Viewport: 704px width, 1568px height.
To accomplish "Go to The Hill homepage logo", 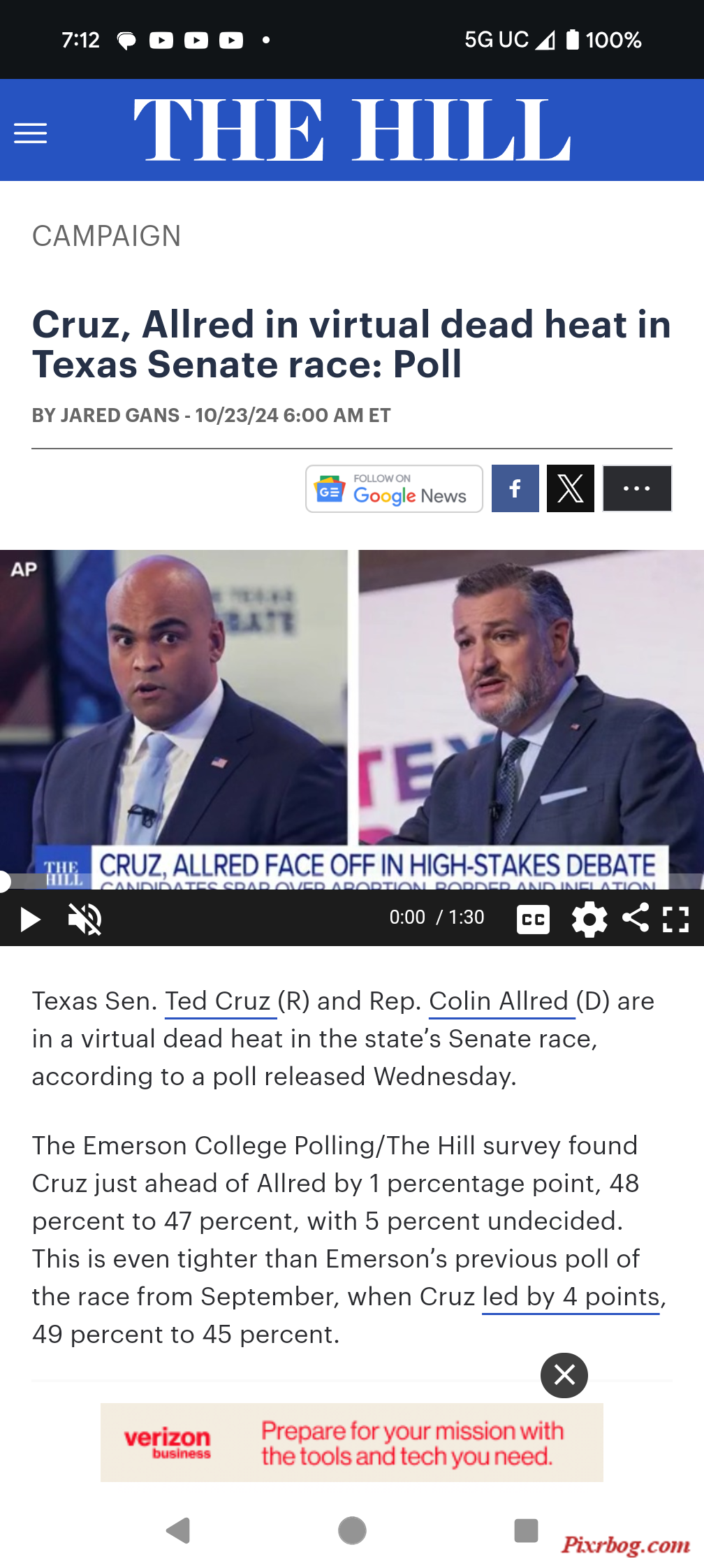I will point(352,130).
